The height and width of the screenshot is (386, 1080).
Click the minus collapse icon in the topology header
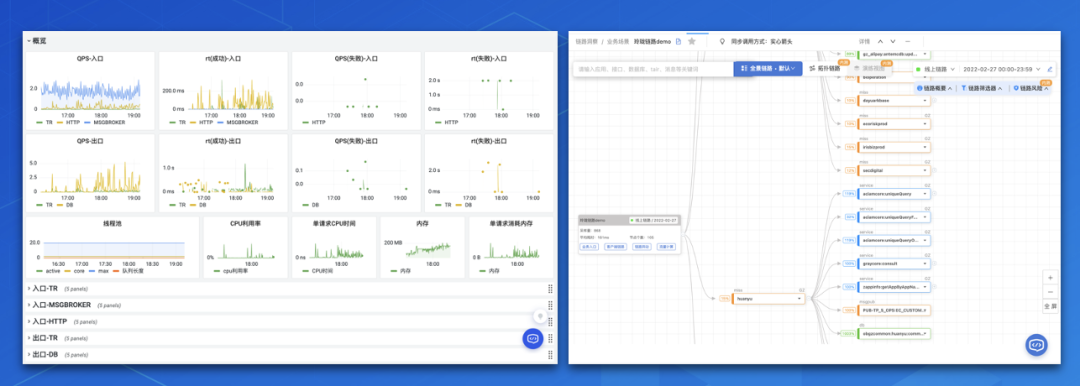pyautogui.click(x=907, y=41)
